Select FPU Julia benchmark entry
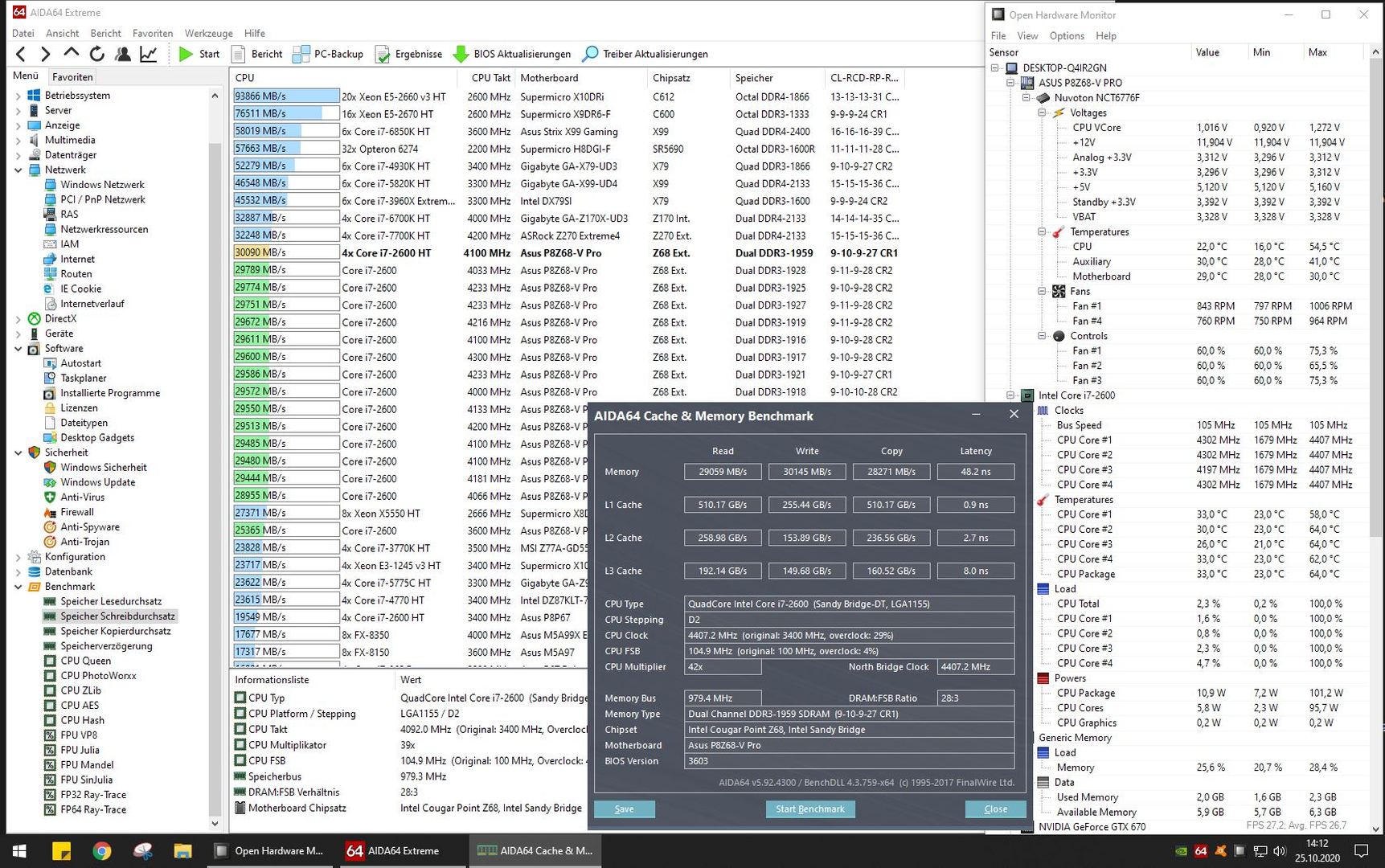 [79, 750]
